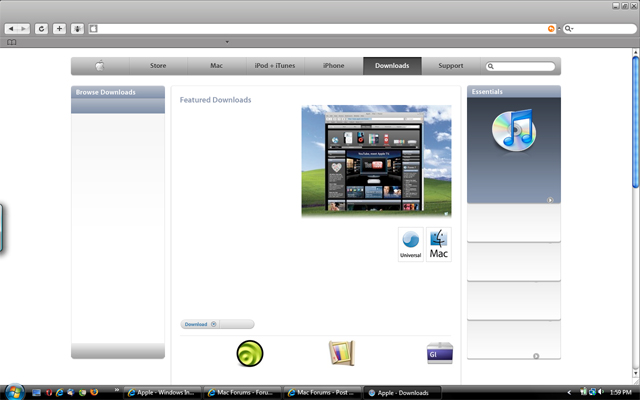Click the Featured Downloads heading
Image resolution: width=640 pixels, height=400 pixels.
click(216, 100)
